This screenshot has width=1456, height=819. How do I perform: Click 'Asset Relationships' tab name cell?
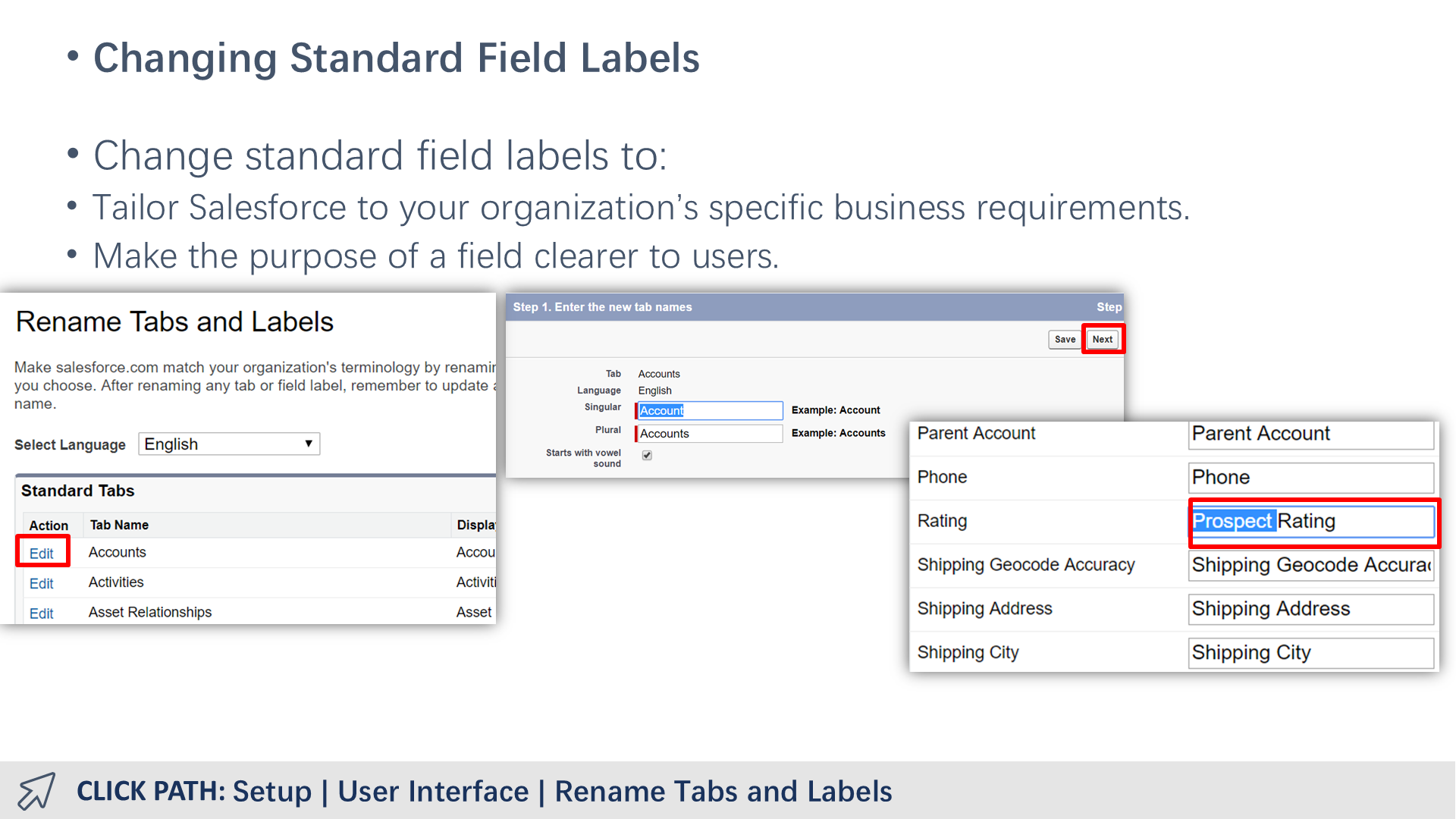click(x=150, y=612)
